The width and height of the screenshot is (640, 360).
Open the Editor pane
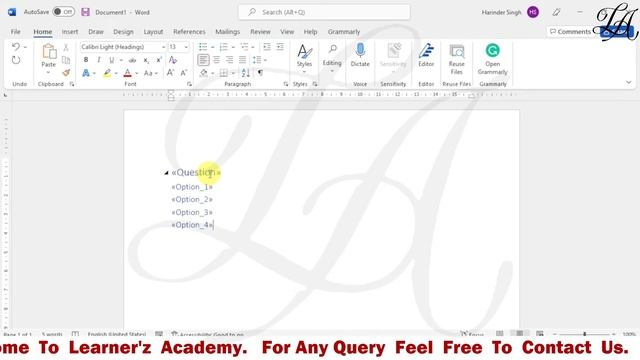[x=426, y=55]
